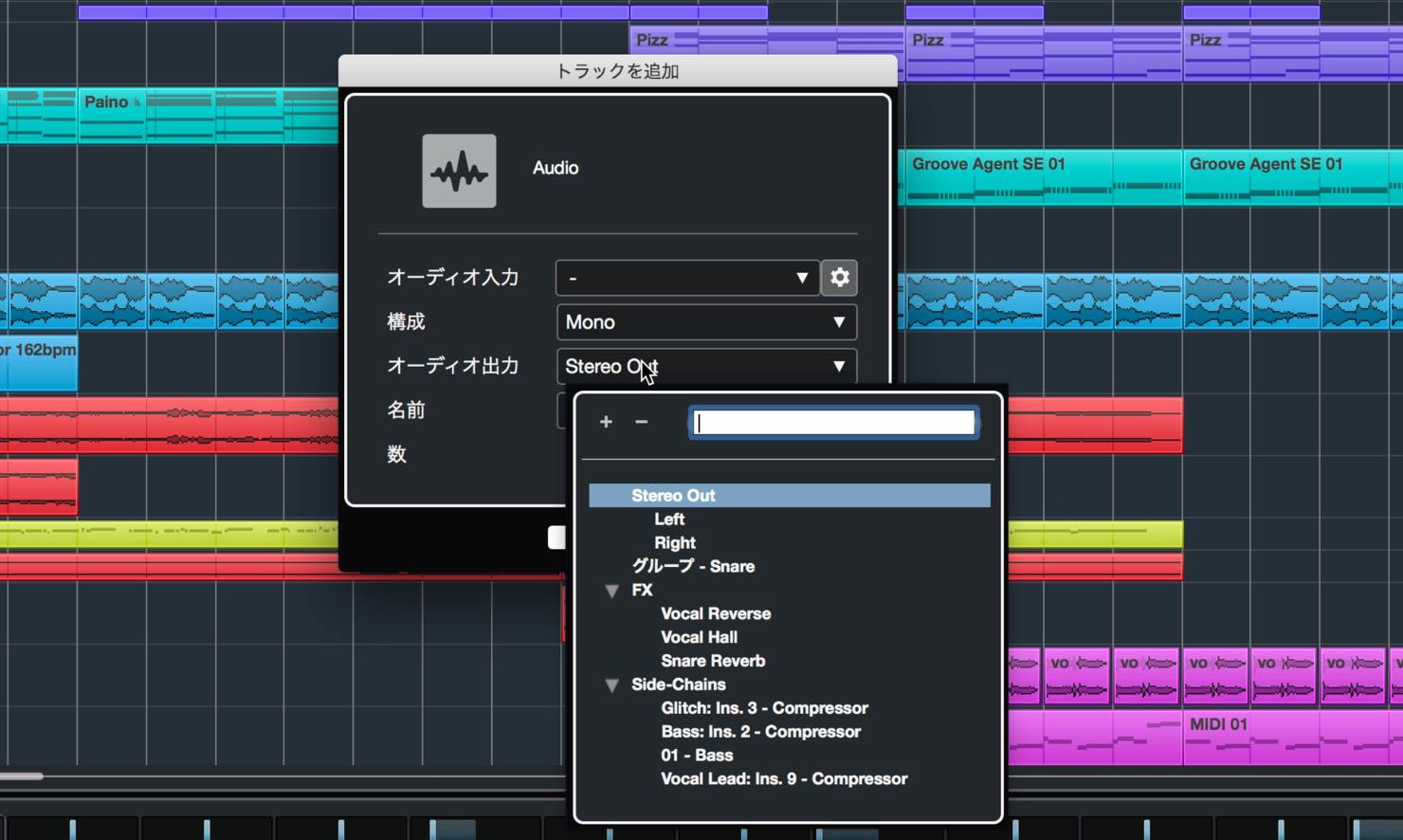Click the Paino track event
The image size is (1403, 840).
click(209, 116)
